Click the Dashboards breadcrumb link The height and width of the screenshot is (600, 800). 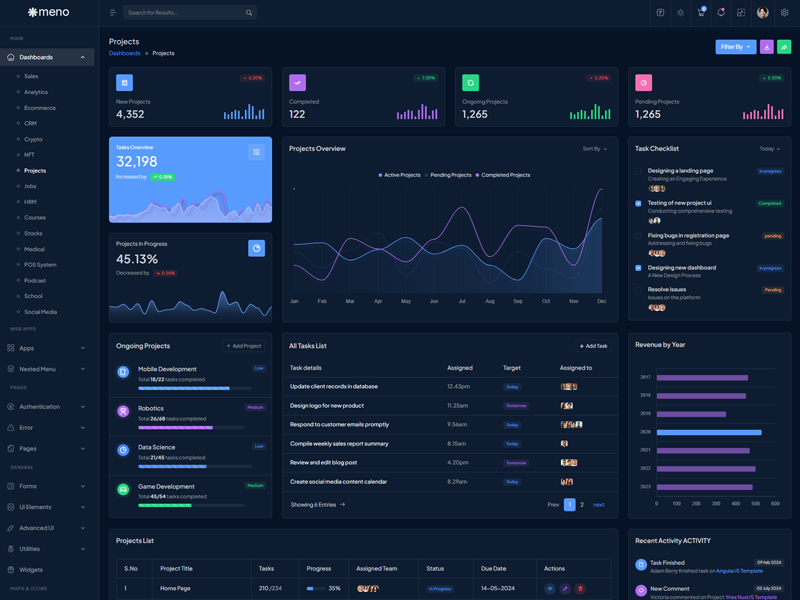tap(124, 53)
